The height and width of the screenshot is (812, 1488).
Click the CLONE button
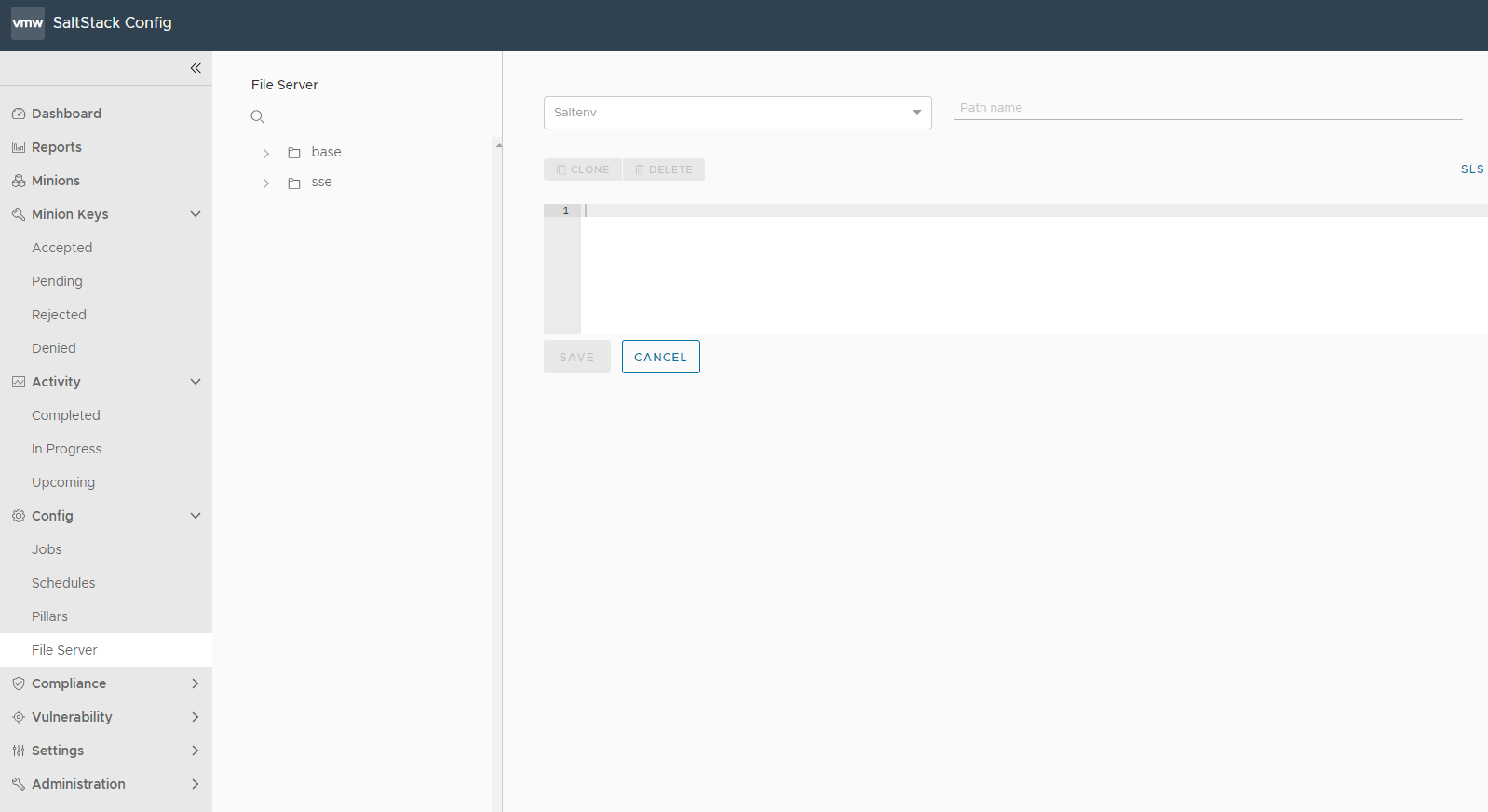583,169
